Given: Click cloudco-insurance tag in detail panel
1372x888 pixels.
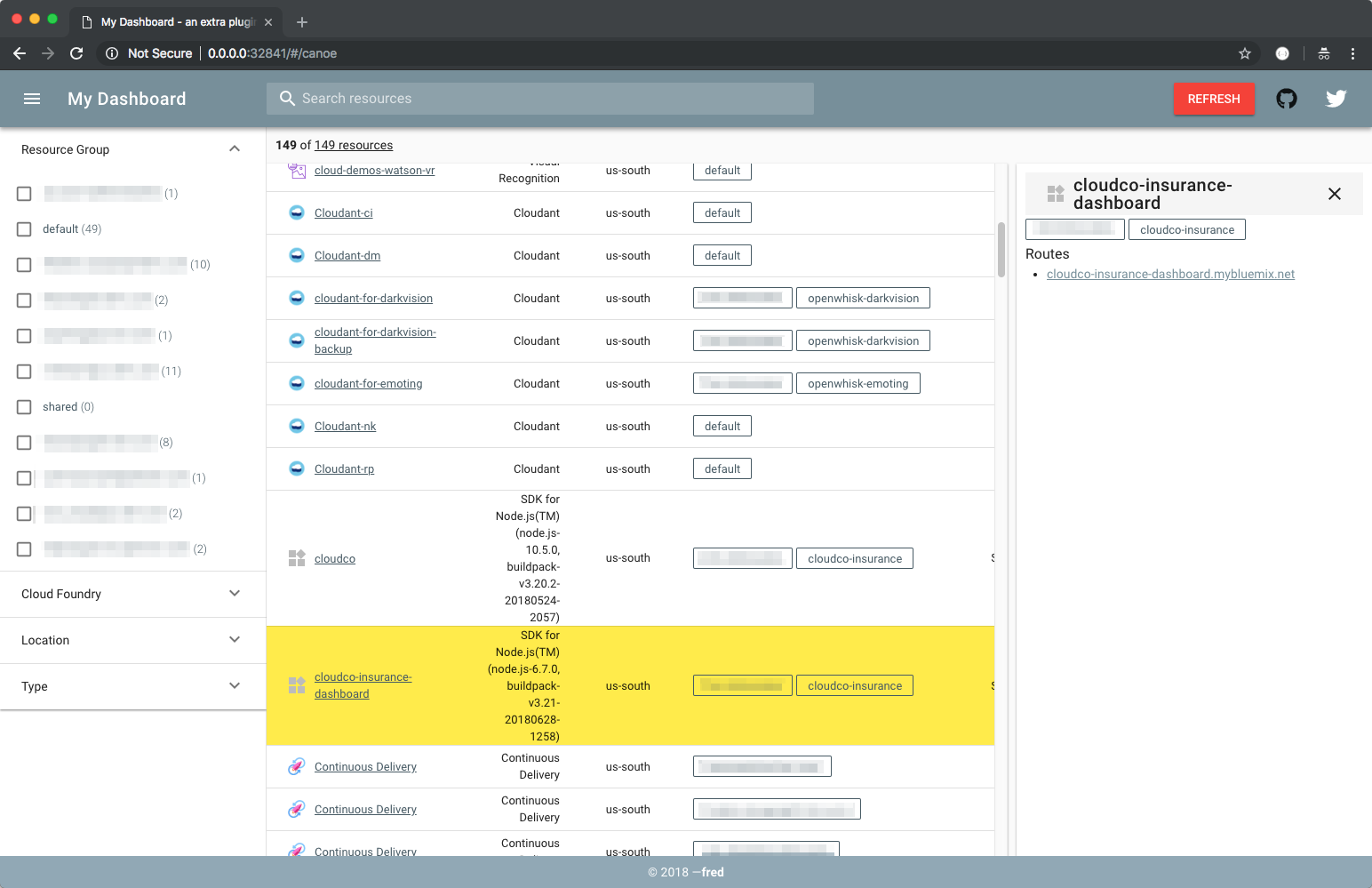Looking at the screenshot, I should click(1187, 229).
